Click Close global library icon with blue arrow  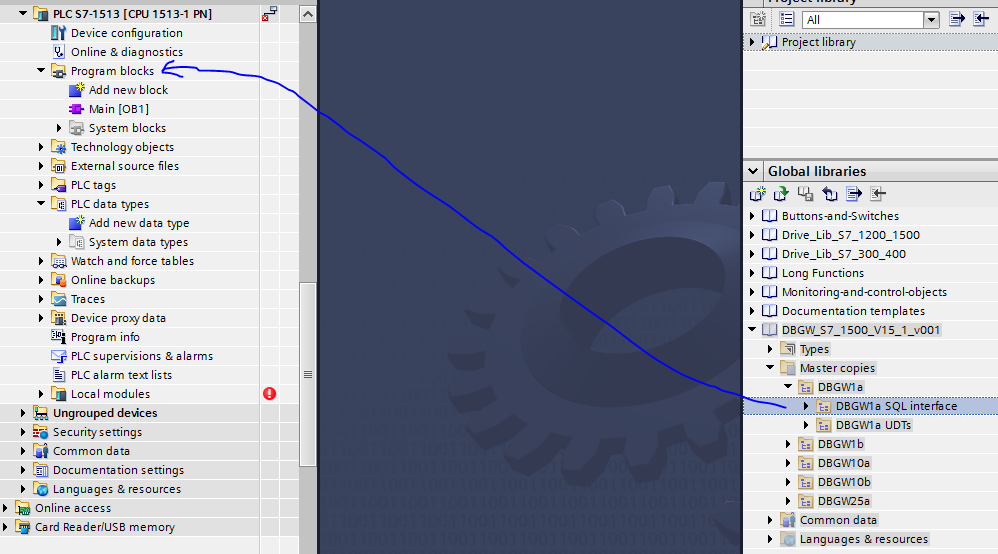point(829,194)
